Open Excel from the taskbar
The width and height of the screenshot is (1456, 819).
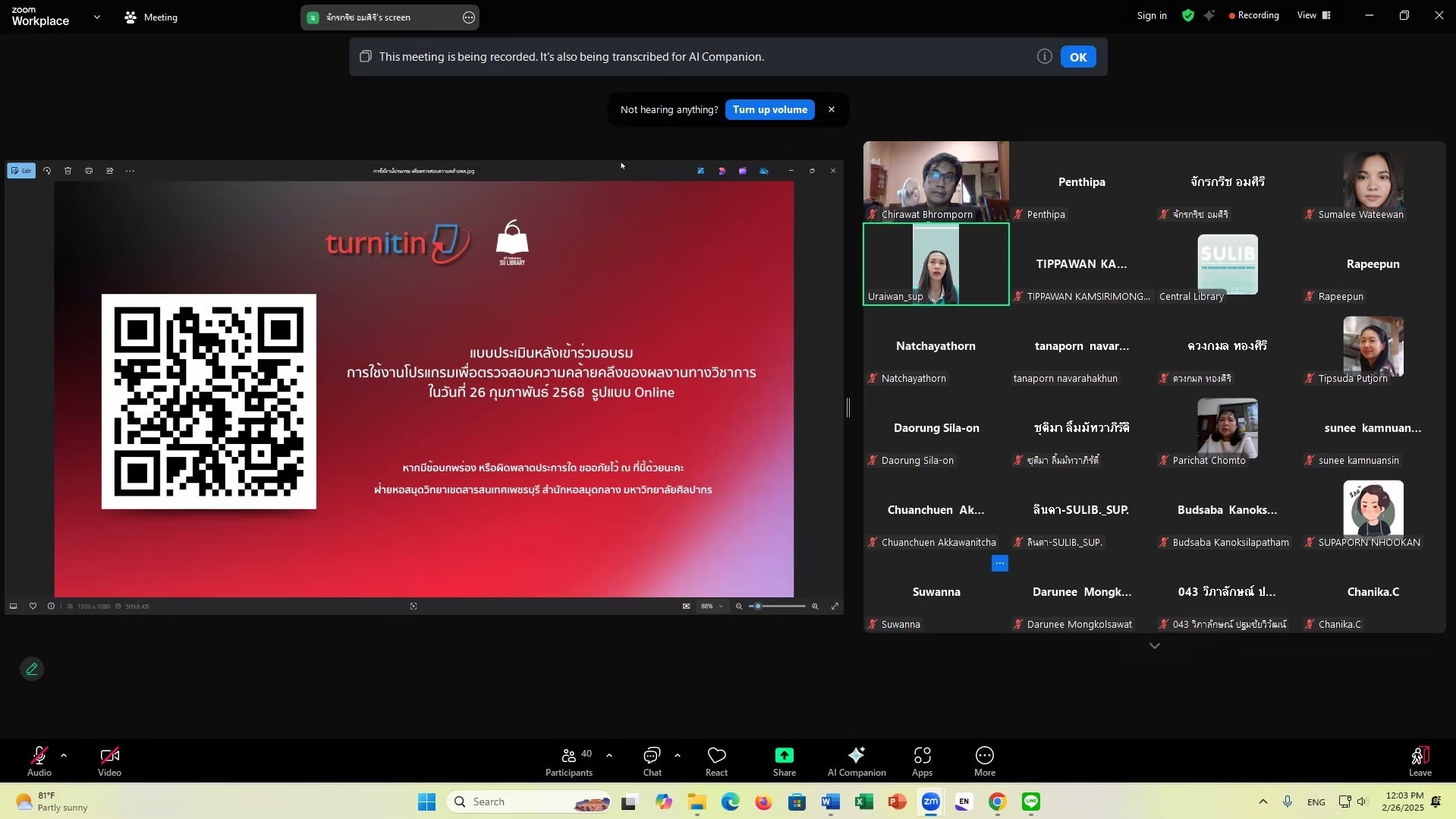pyautogui.click(x=863, y=802)
